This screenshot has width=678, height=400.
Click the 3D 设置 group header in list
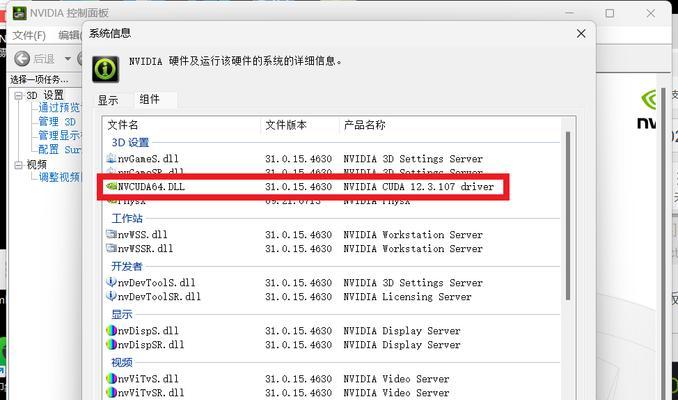point(130,142)
